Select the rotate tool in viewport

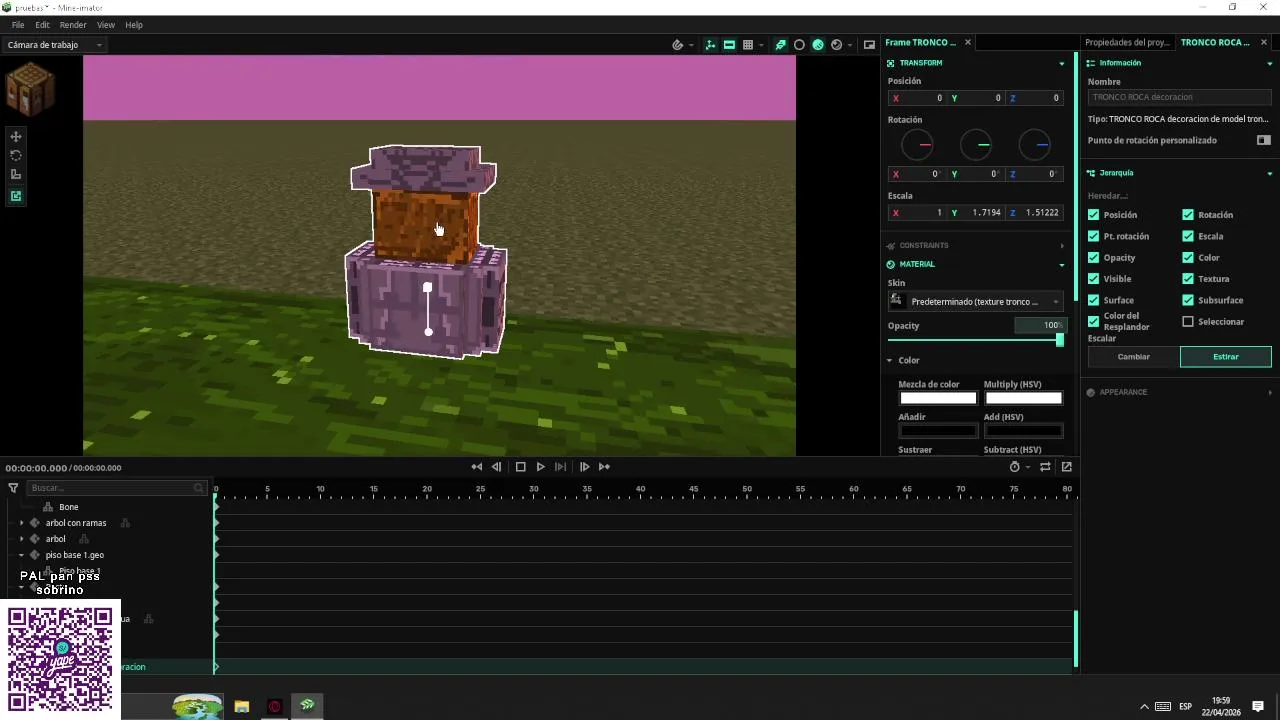(x=16, y=155)
